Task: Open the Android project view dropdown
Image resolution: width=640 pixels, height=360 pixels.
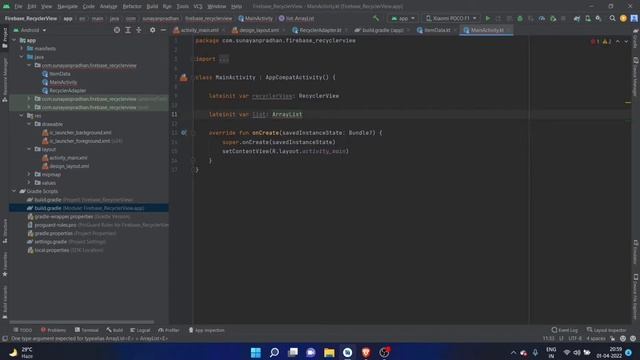Action: [x=30, y=30]
